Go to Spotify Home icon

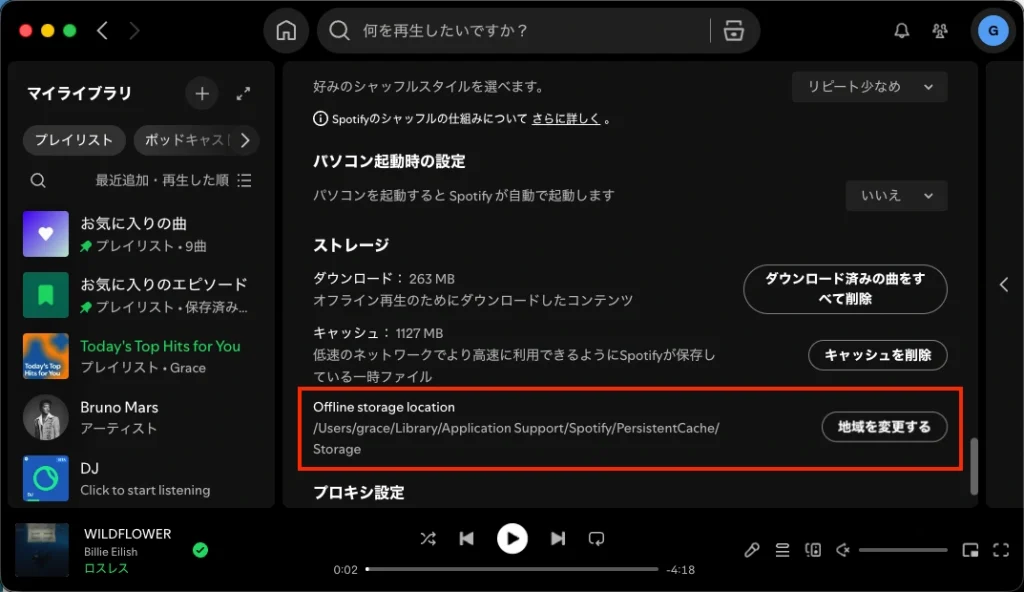(286, 31)
